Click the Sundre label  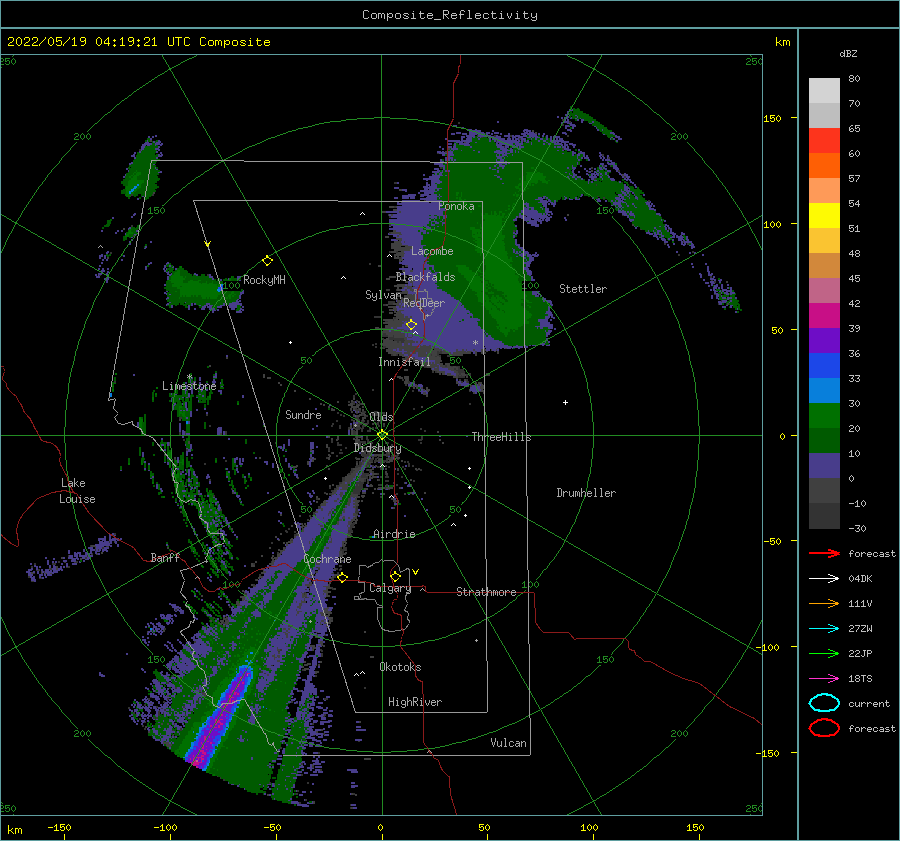click(303, 415)
